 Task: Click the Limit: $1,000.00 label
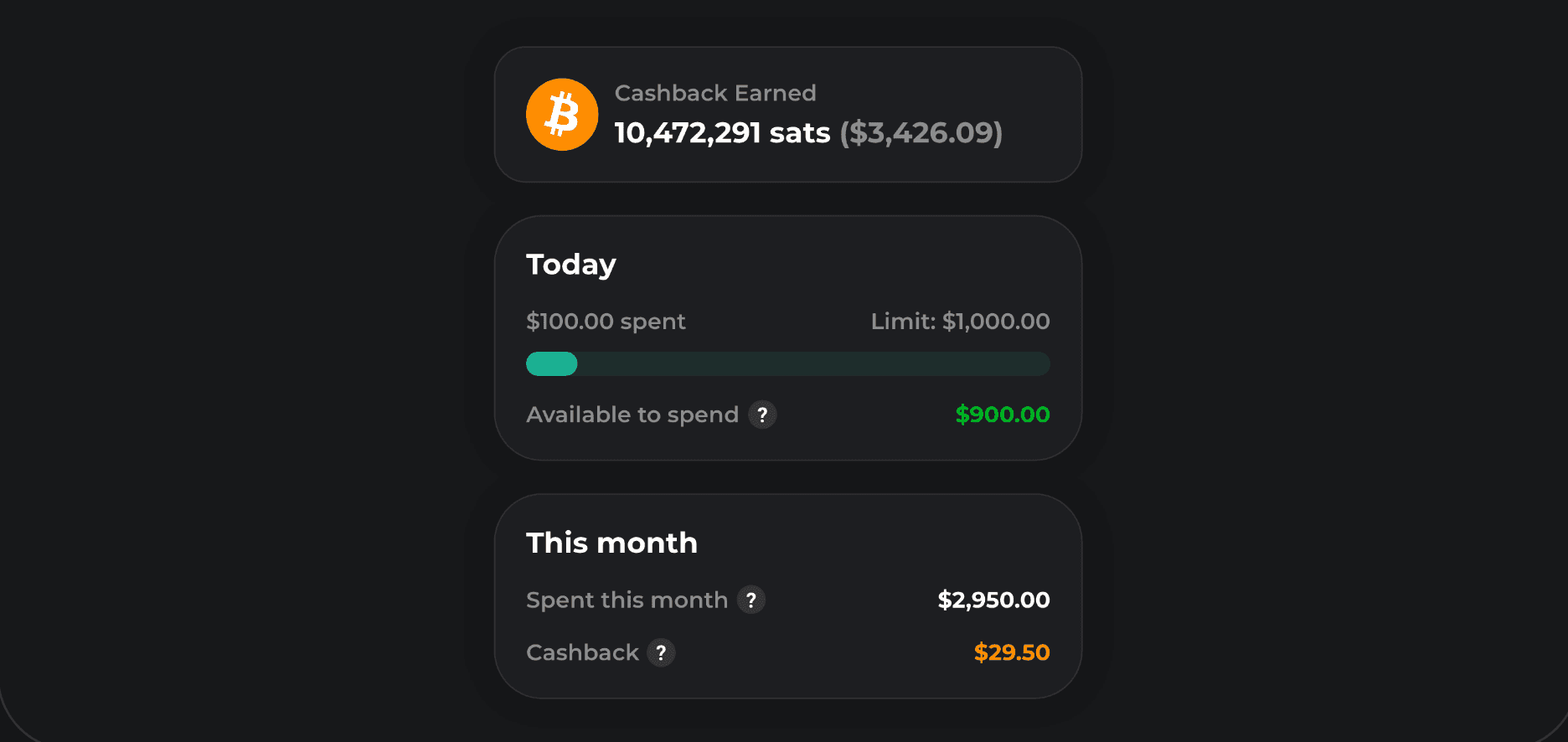pyautogui.click(x=960, y=321)
